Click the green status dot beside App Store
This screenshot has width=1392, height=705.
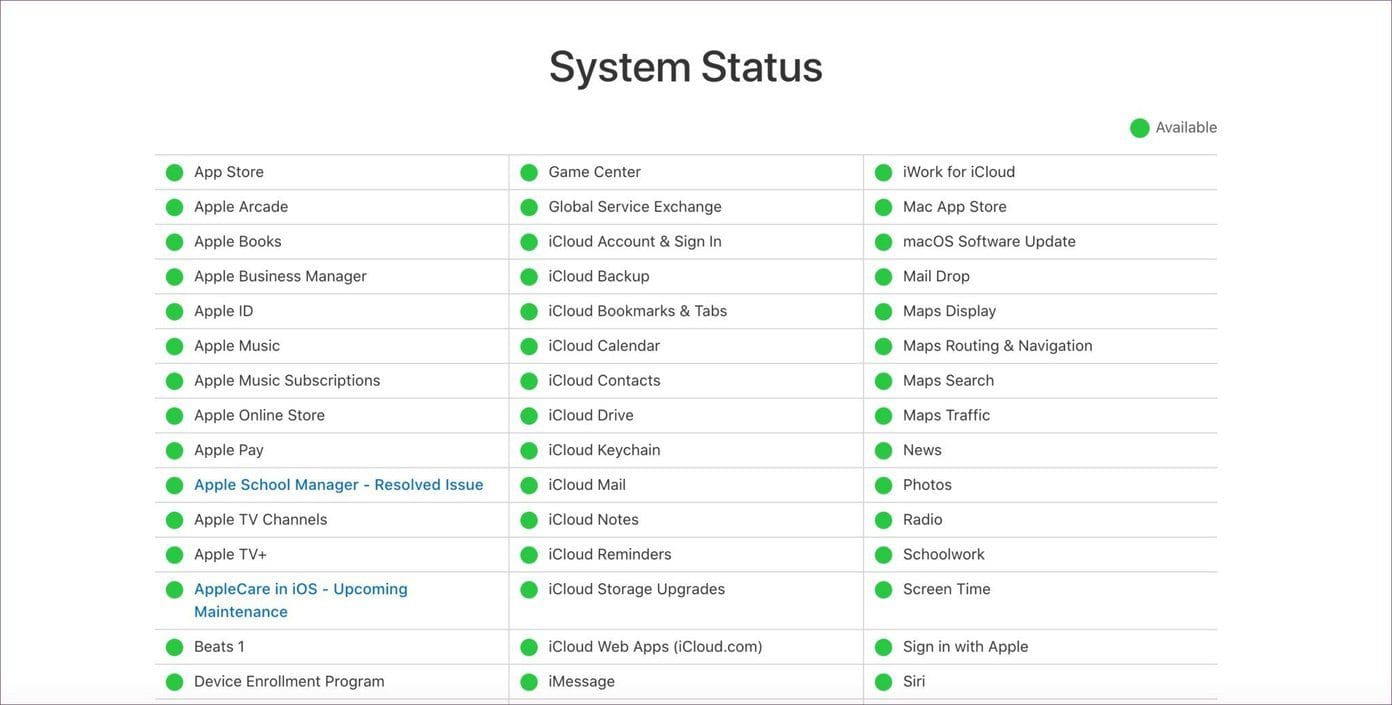click(174, 172)
